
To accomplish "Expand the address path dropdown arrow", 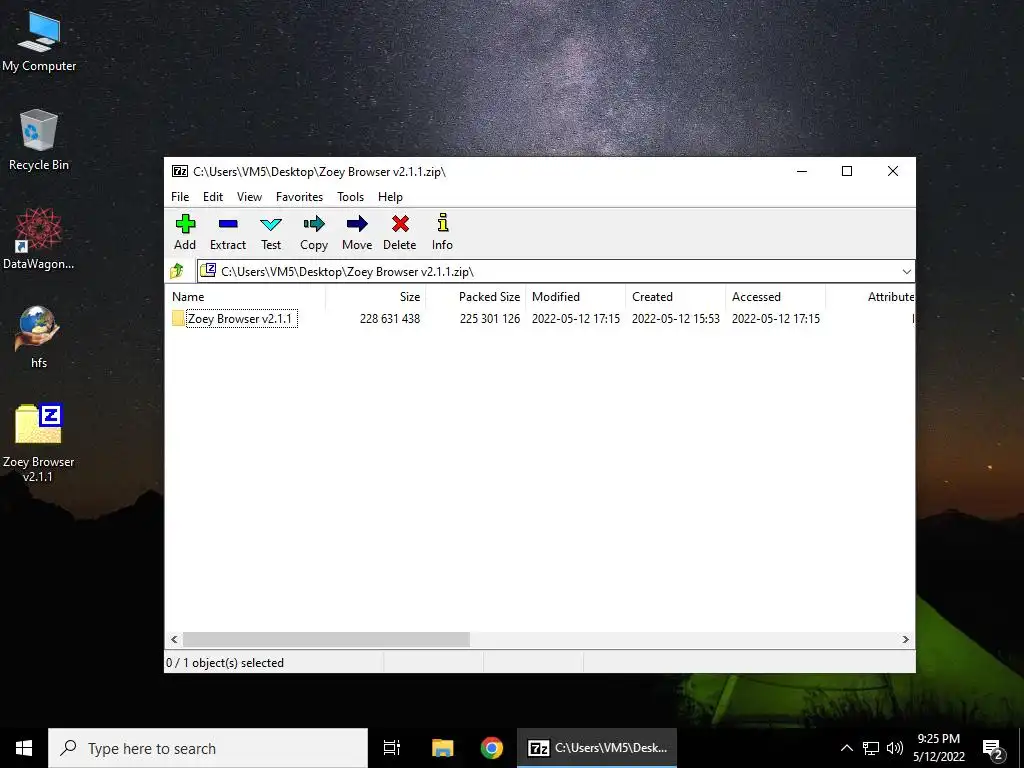I will (x=906, y=272).
